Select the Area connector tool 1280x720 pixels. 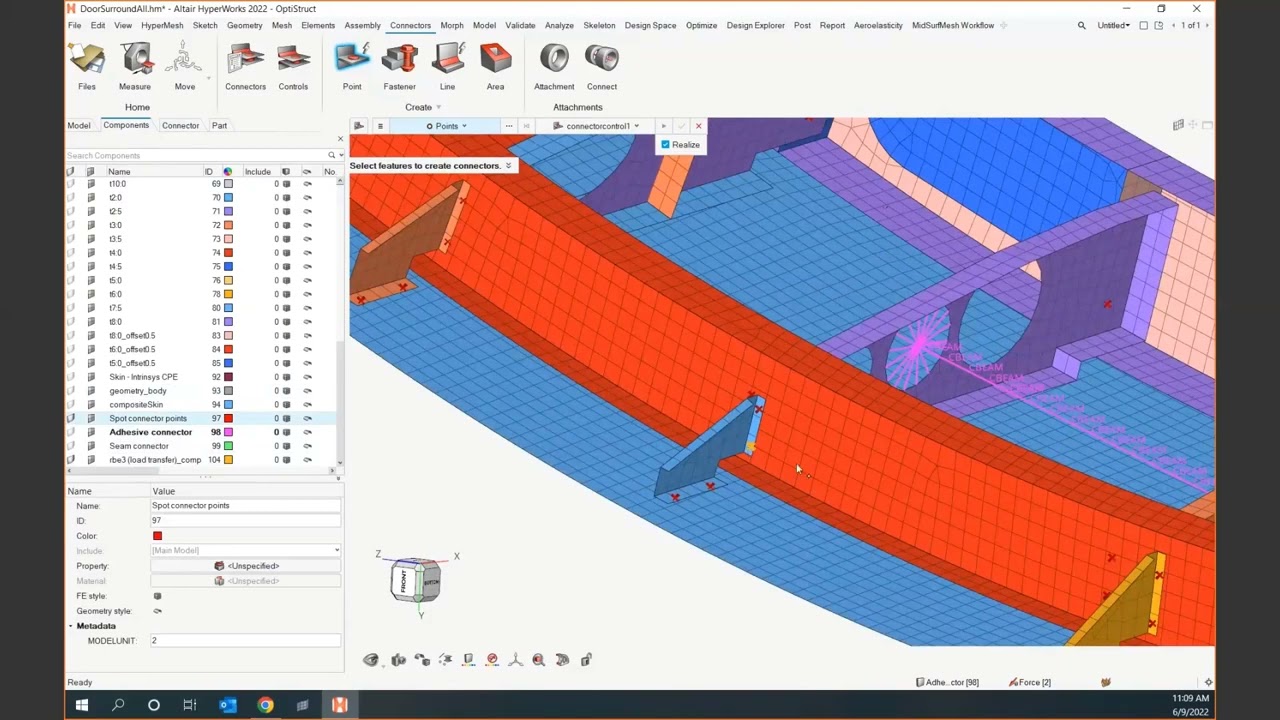(x=495, y=67)
